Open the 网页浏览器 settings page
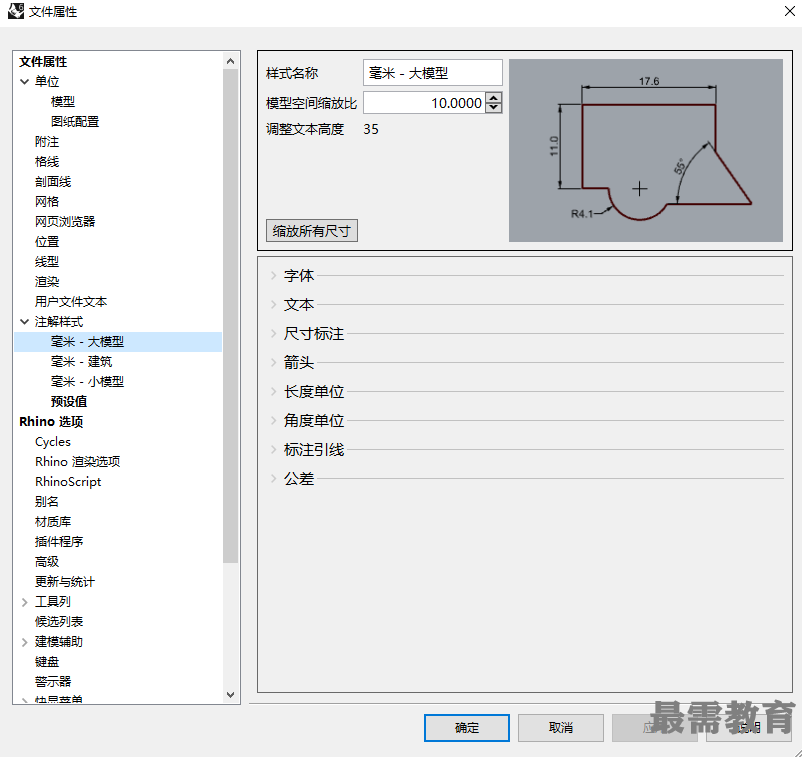This screenshot has width=802, height=757. [x=65, y=221]
